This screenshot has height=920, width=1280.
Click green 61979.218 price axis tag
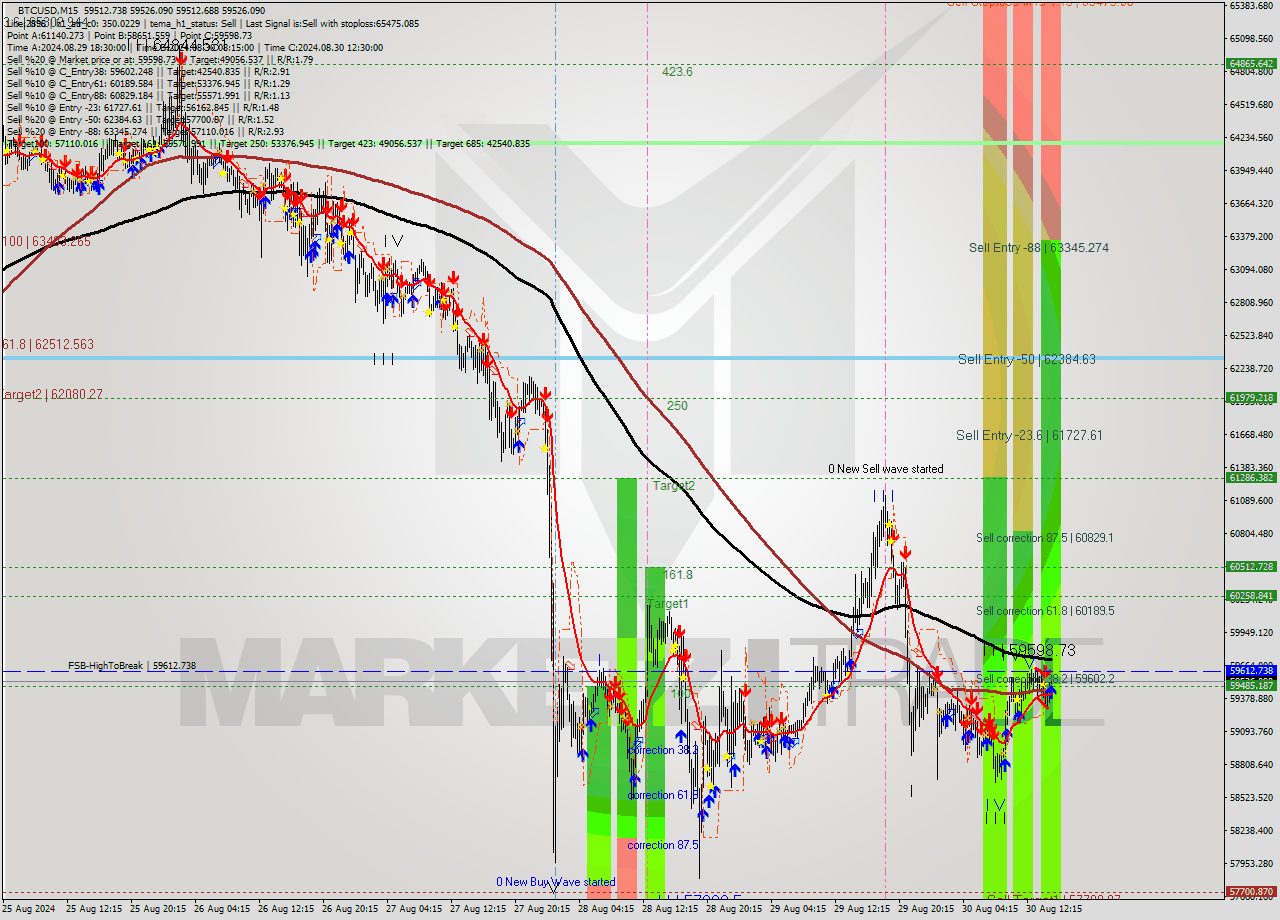pyautogui.click(x=1251, y=397)
